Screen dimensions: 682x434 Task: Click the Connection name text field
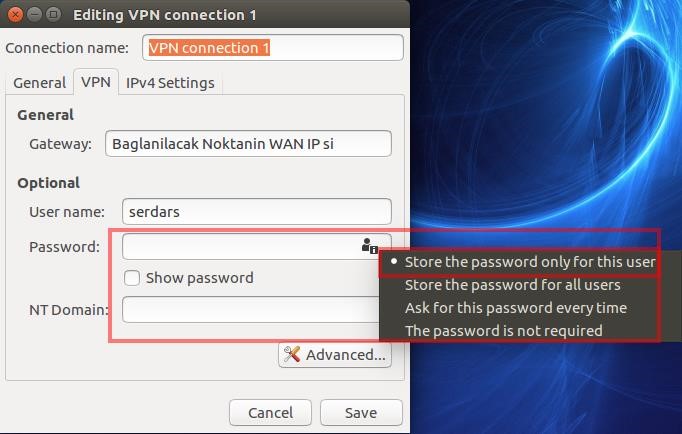[272, 47]
